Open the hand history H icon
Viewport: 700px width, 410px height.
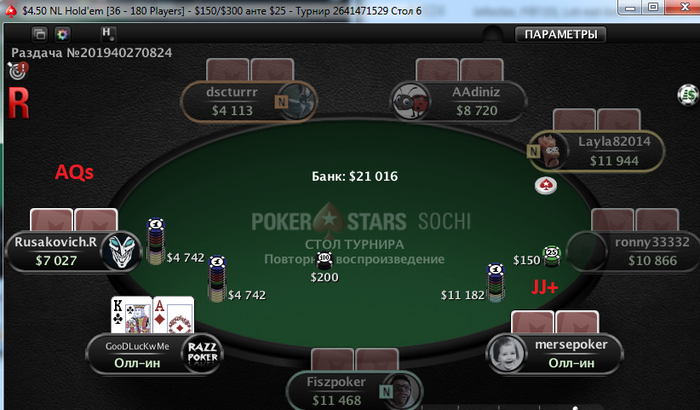coord(107,33)
